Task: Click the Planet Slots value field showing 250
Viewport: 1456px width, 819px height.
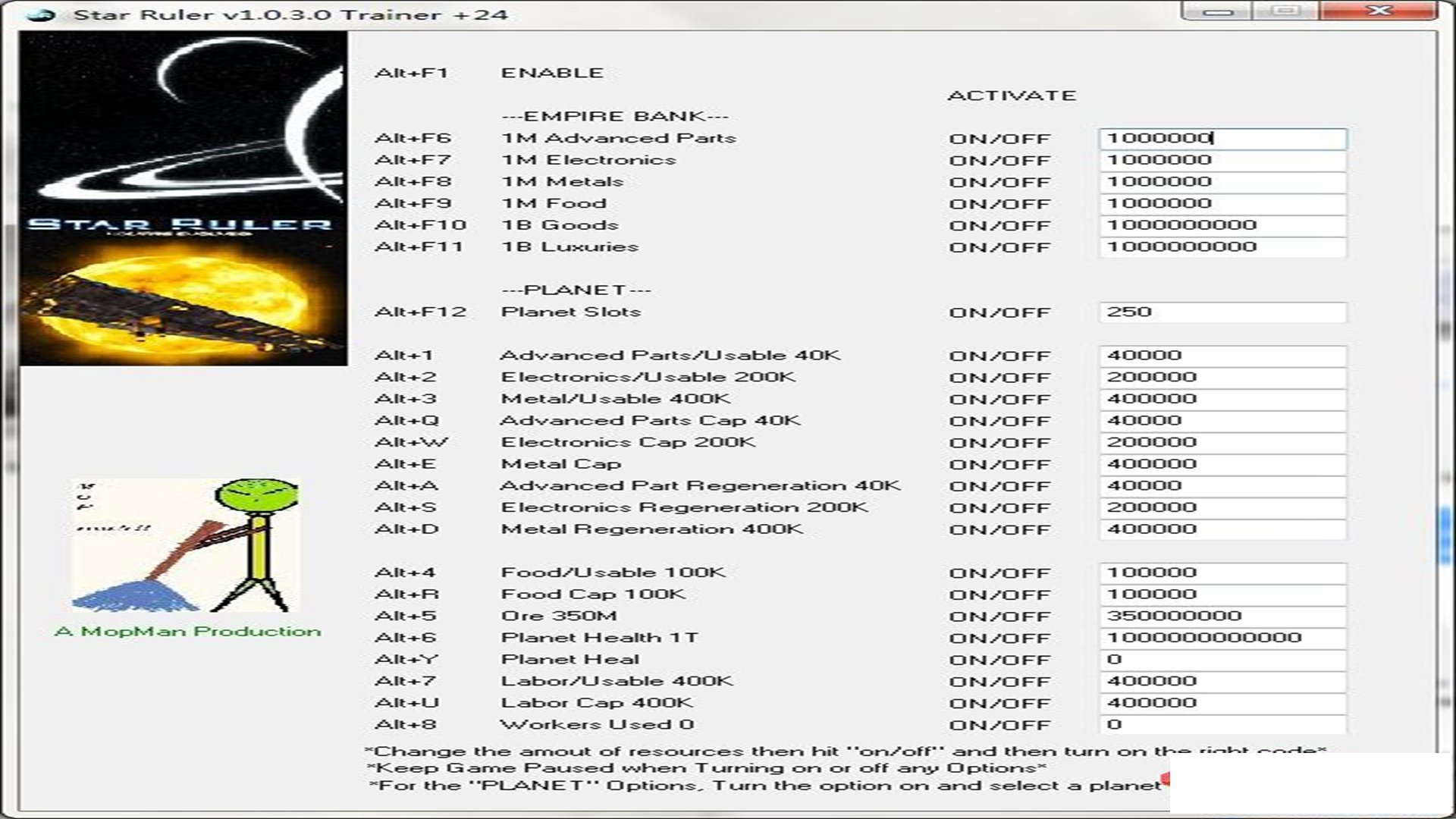Action: [1222, 312]
